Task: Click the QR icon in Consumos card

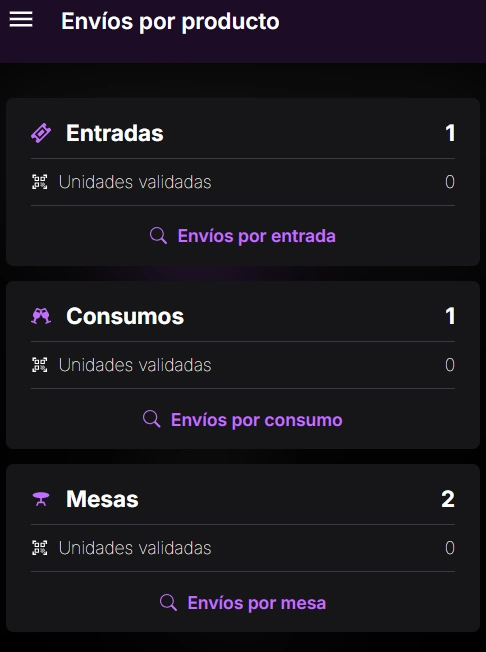Action: click(39, 365)
